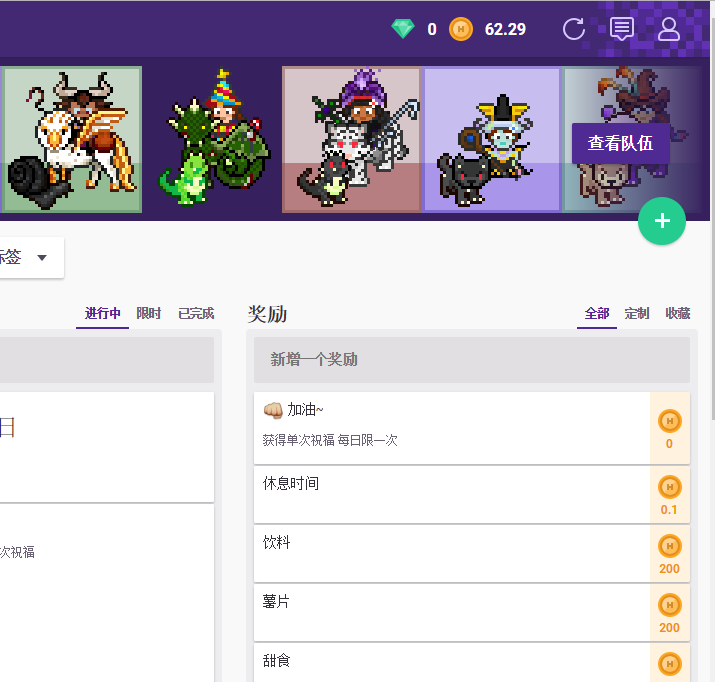Image resolution: width=715 pixels, height=682 pixels.
Task: Click the 200 price under 饮料
Action: click(669, 568)
